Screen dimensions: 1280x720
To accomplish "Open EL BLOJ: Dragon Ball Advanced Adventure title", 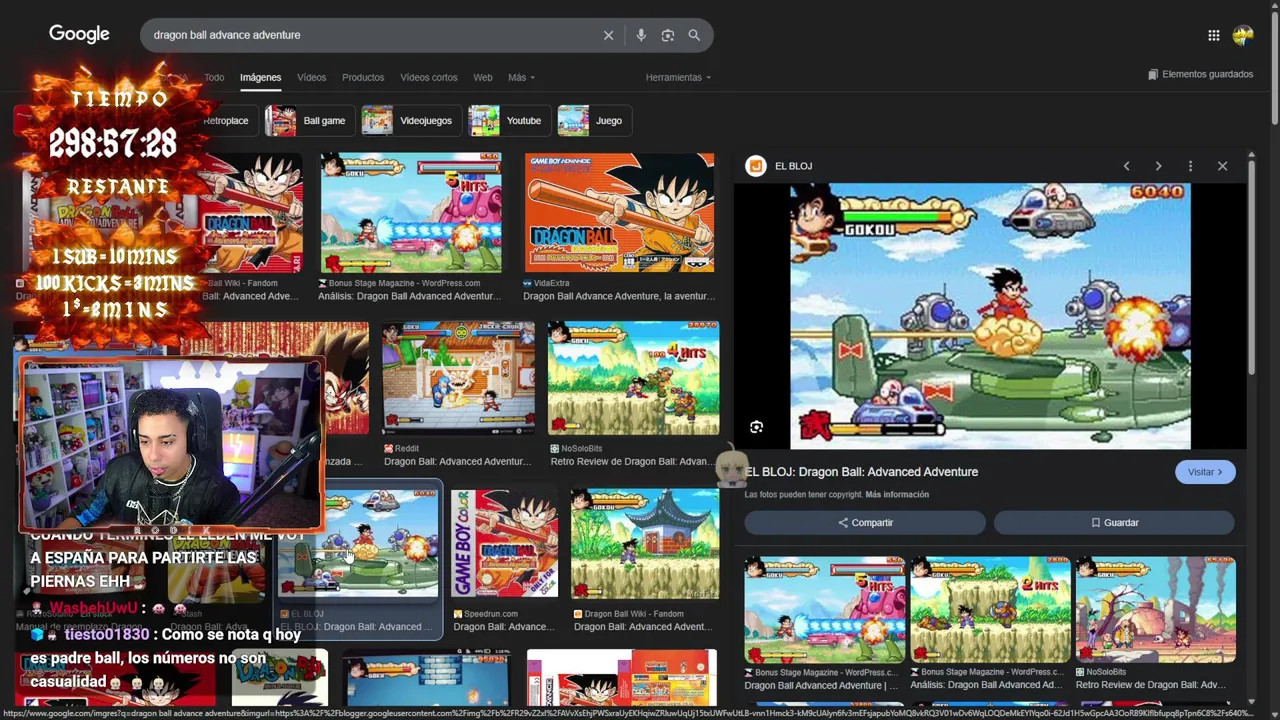I will click(861, 472).
